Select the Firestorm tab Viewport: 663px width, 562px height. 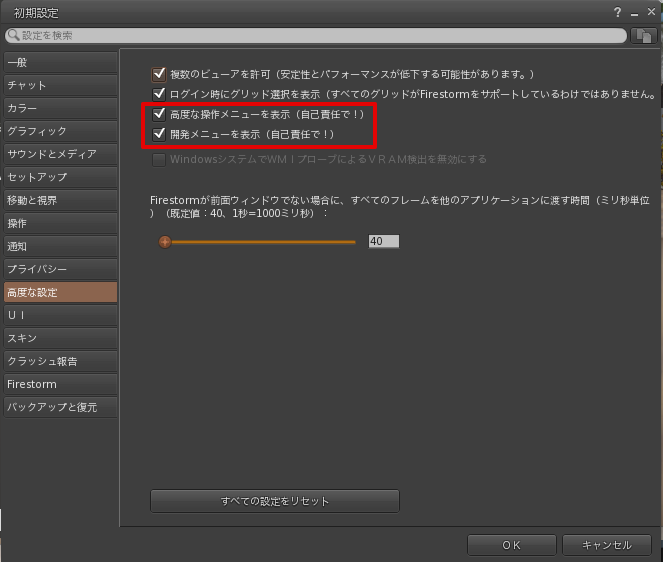tap(60, 384)
